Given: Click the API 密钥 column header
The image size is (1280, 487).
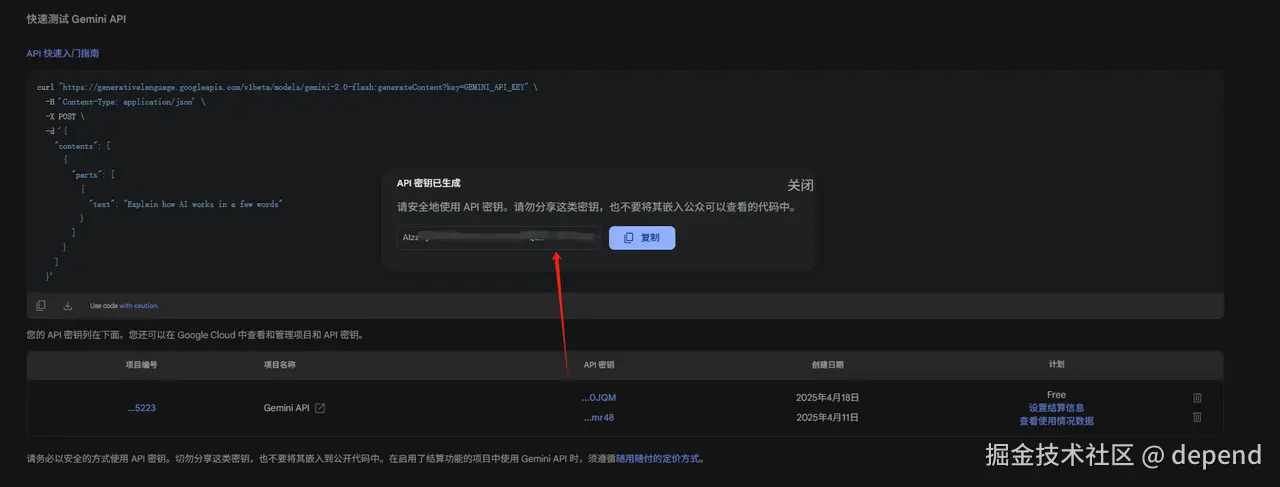Looking at the screenshot, I should click(x=599, y=365).
